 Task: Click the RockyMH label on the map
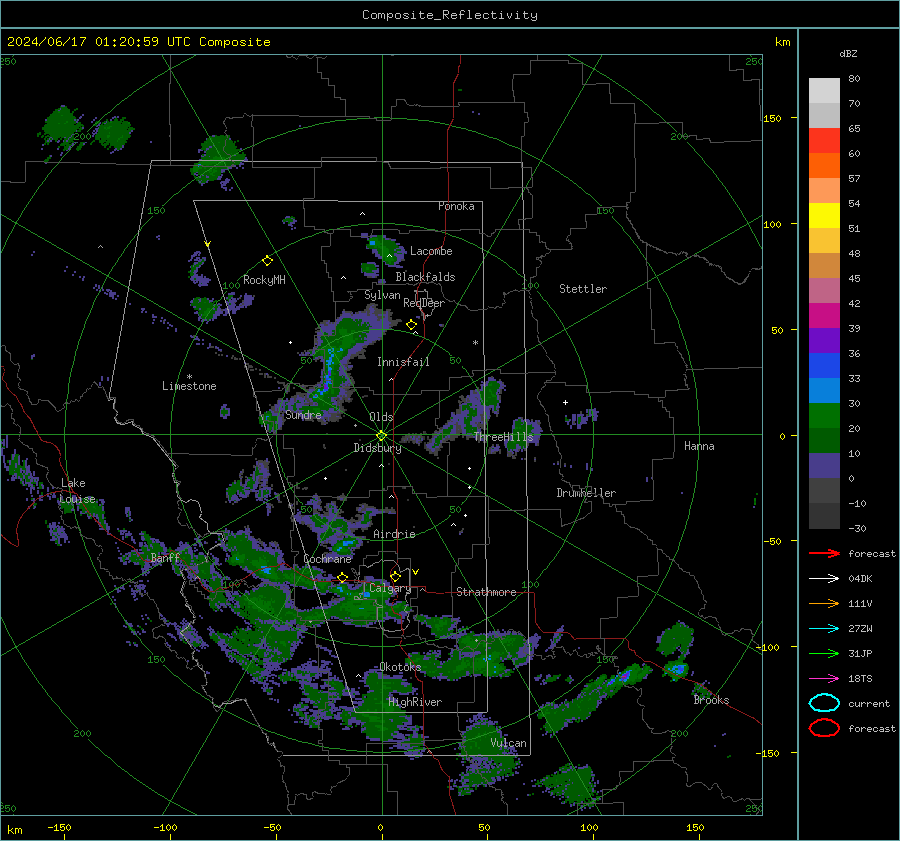[x=264, y=280]
